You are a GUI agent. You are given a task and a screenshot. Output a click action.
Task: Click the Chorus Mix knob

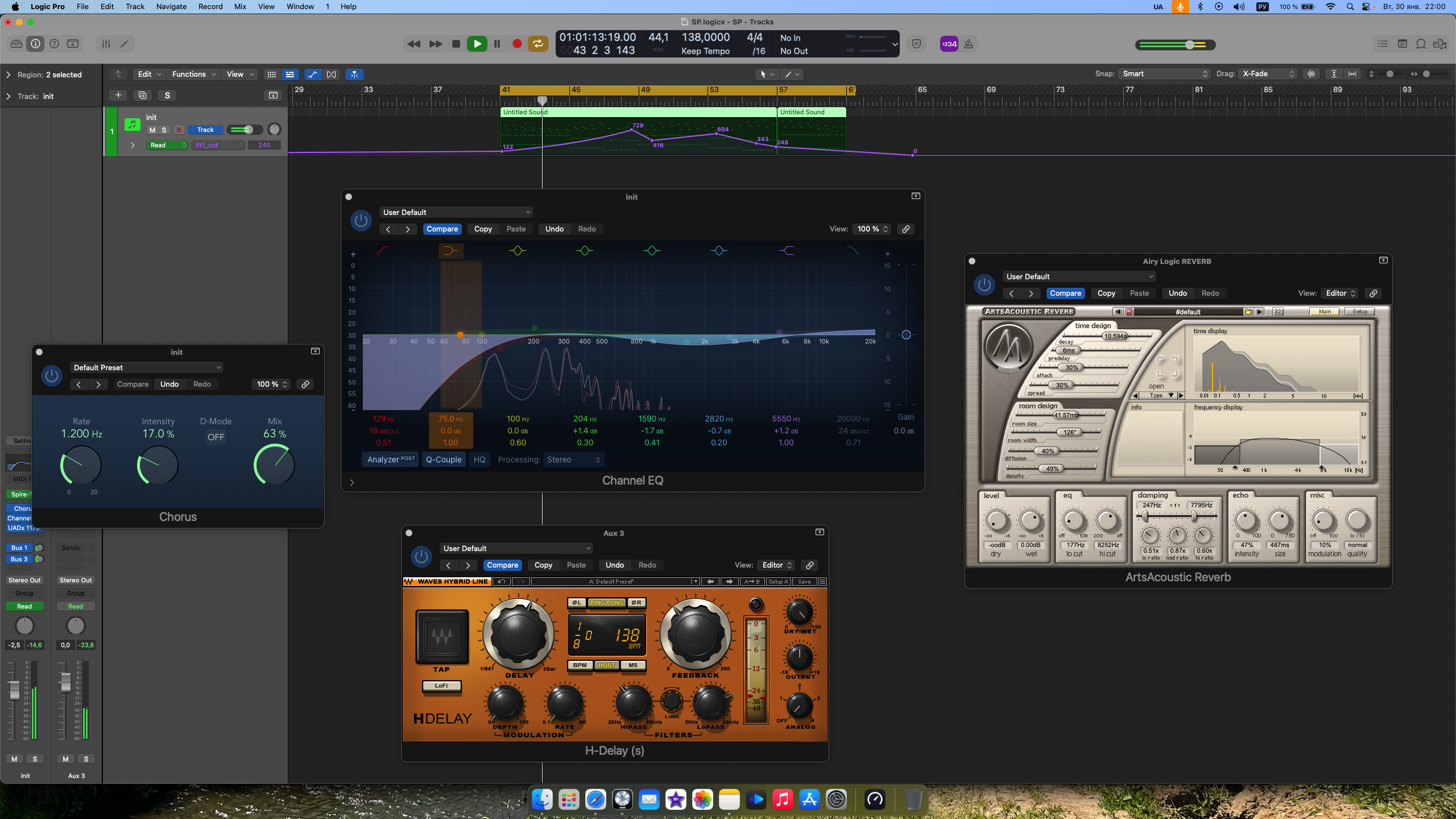pos(275,465)
